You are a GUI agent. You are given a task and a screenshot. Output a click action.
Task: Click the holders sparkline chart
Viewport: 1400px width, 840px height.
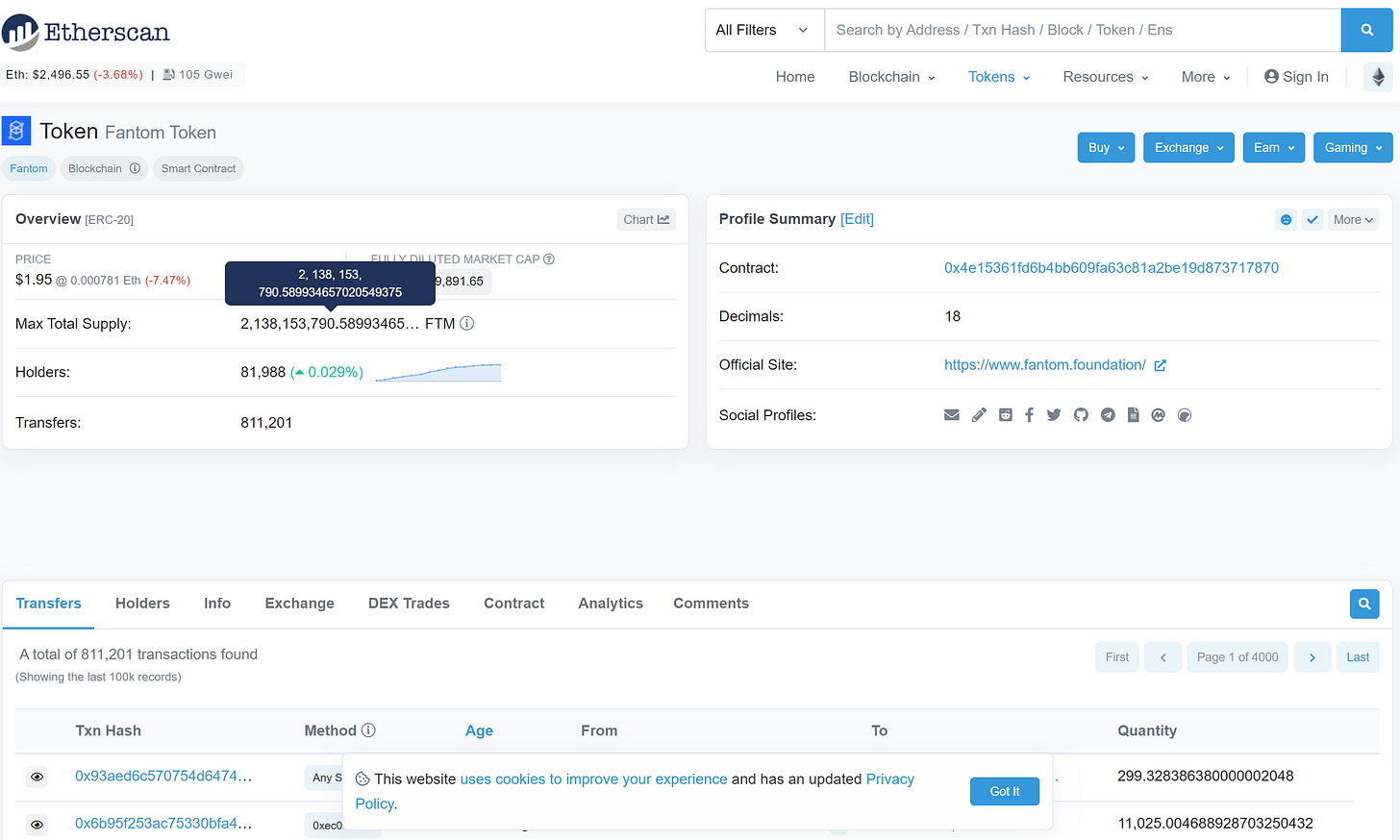(x=438, y=372)
